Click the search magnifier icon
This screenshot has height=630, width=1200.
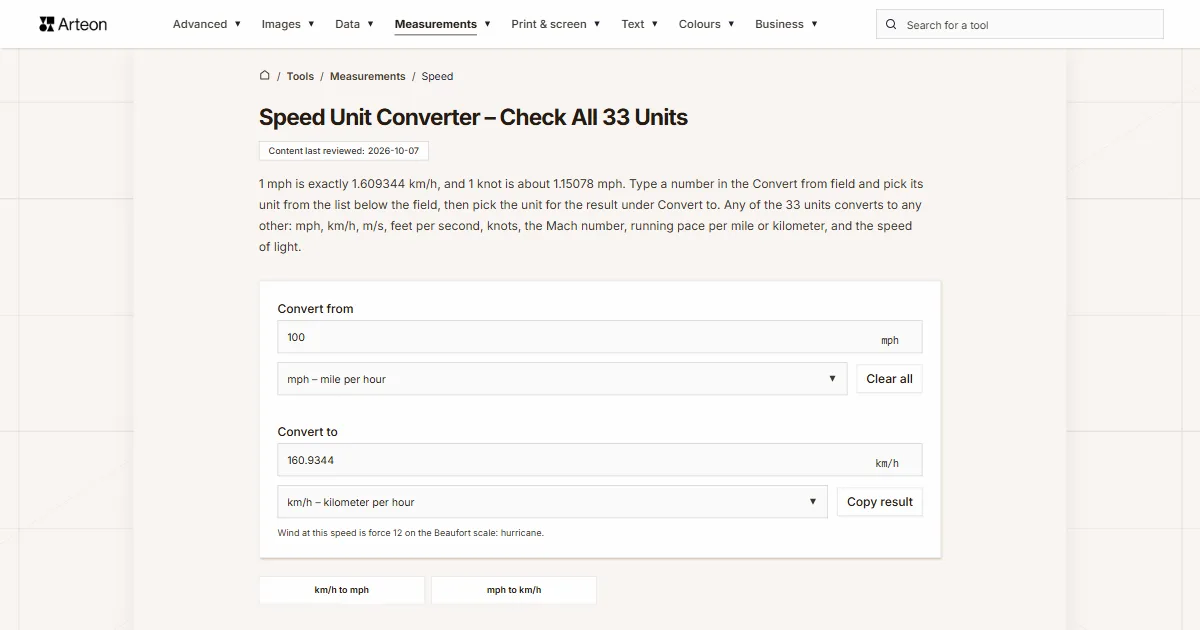[x=892, y=25]
